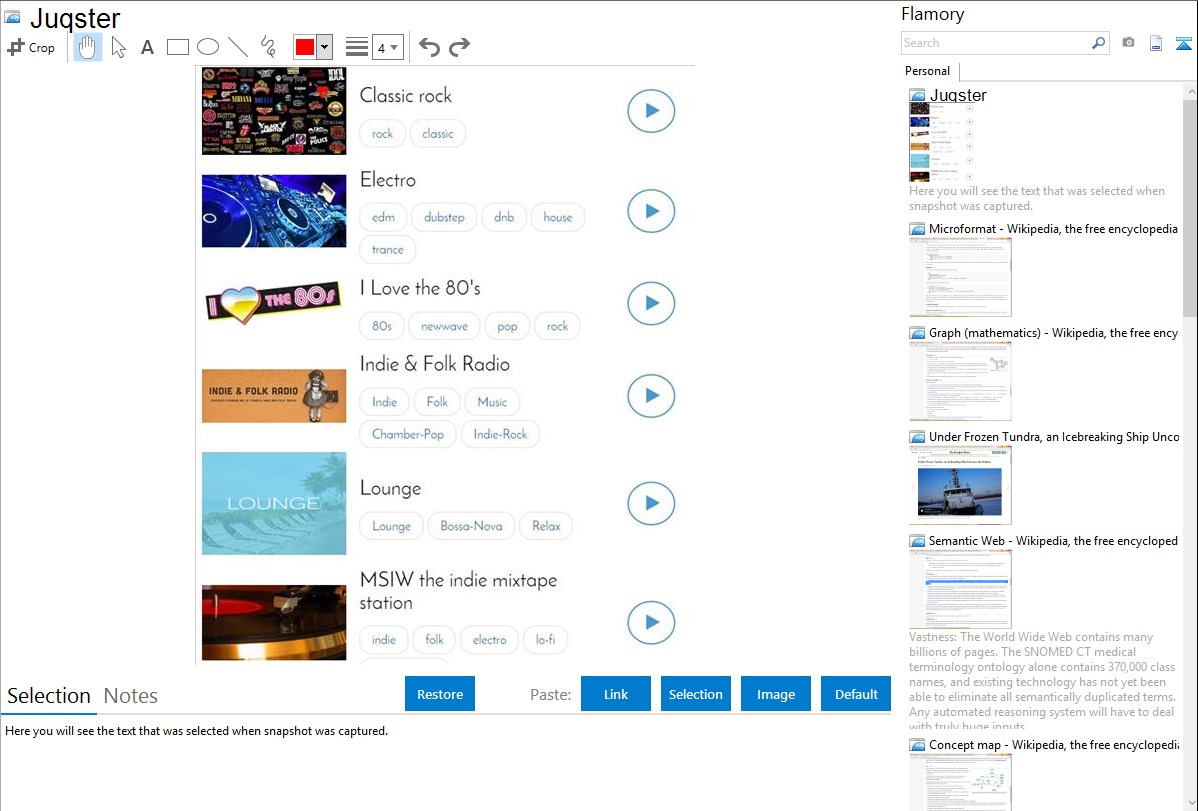The height and width of the screenshot is (811, 1198).
Task: Open the color picker dropdown arrow
Action: click(x=324, y=47)
